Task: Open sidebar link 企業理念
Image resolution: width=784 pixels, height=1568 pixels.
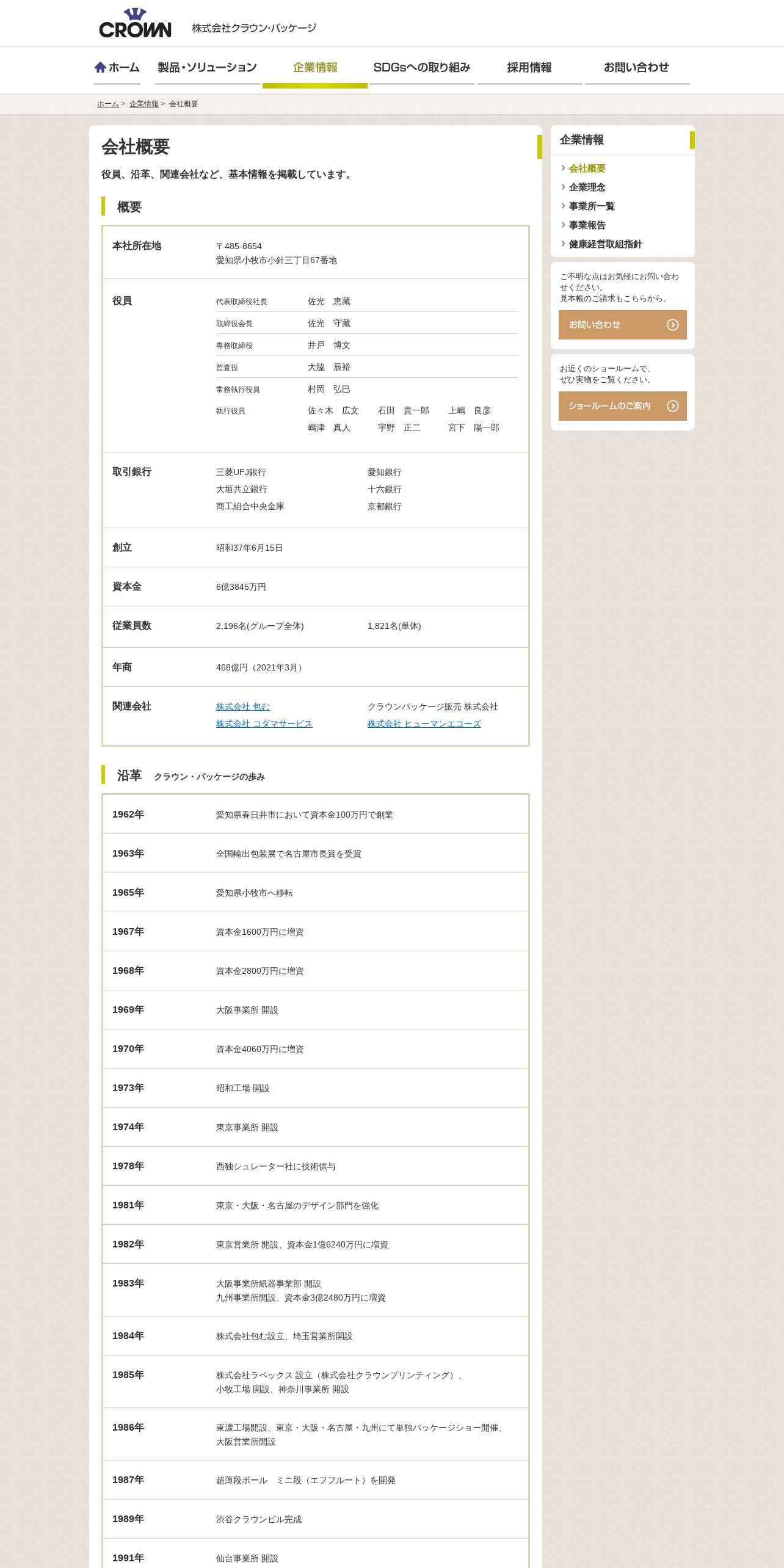Action: 587,187
